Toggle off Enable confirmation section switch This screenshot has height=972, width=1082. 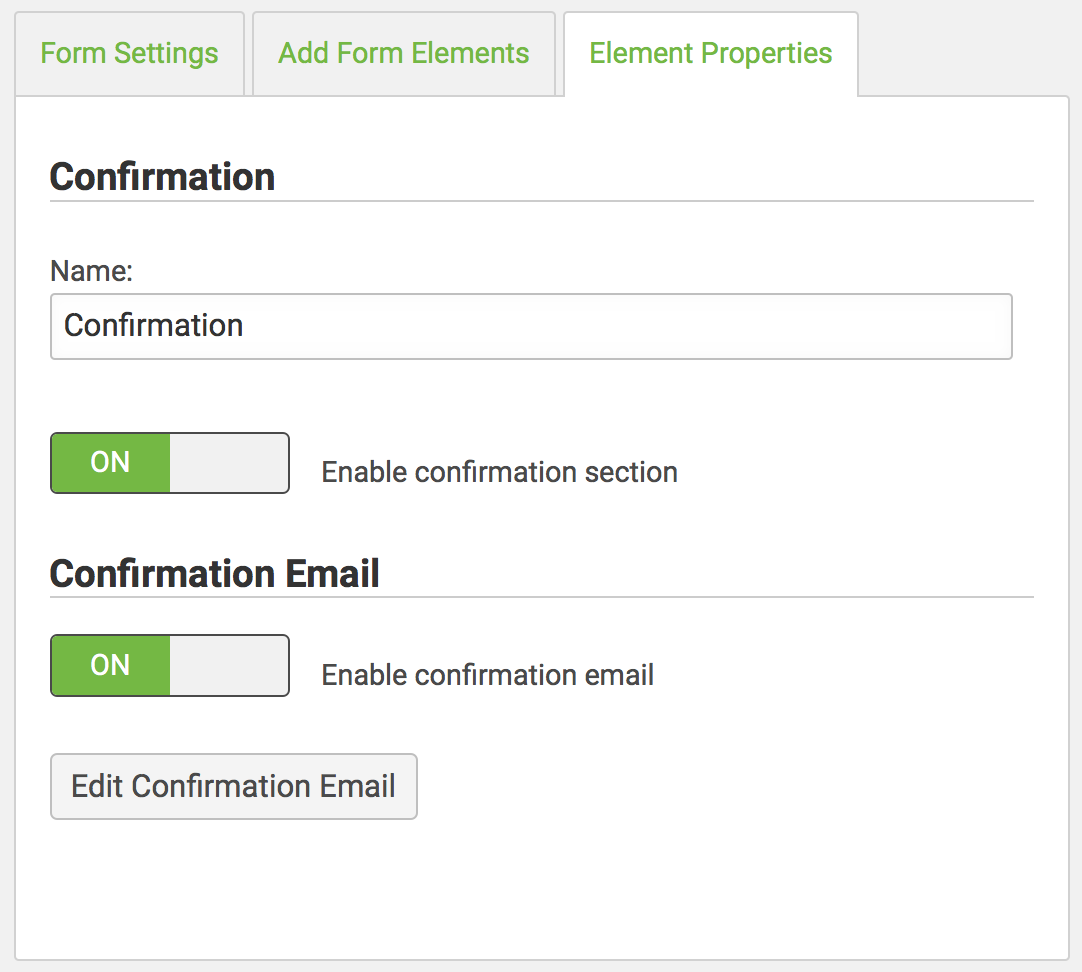170,463
